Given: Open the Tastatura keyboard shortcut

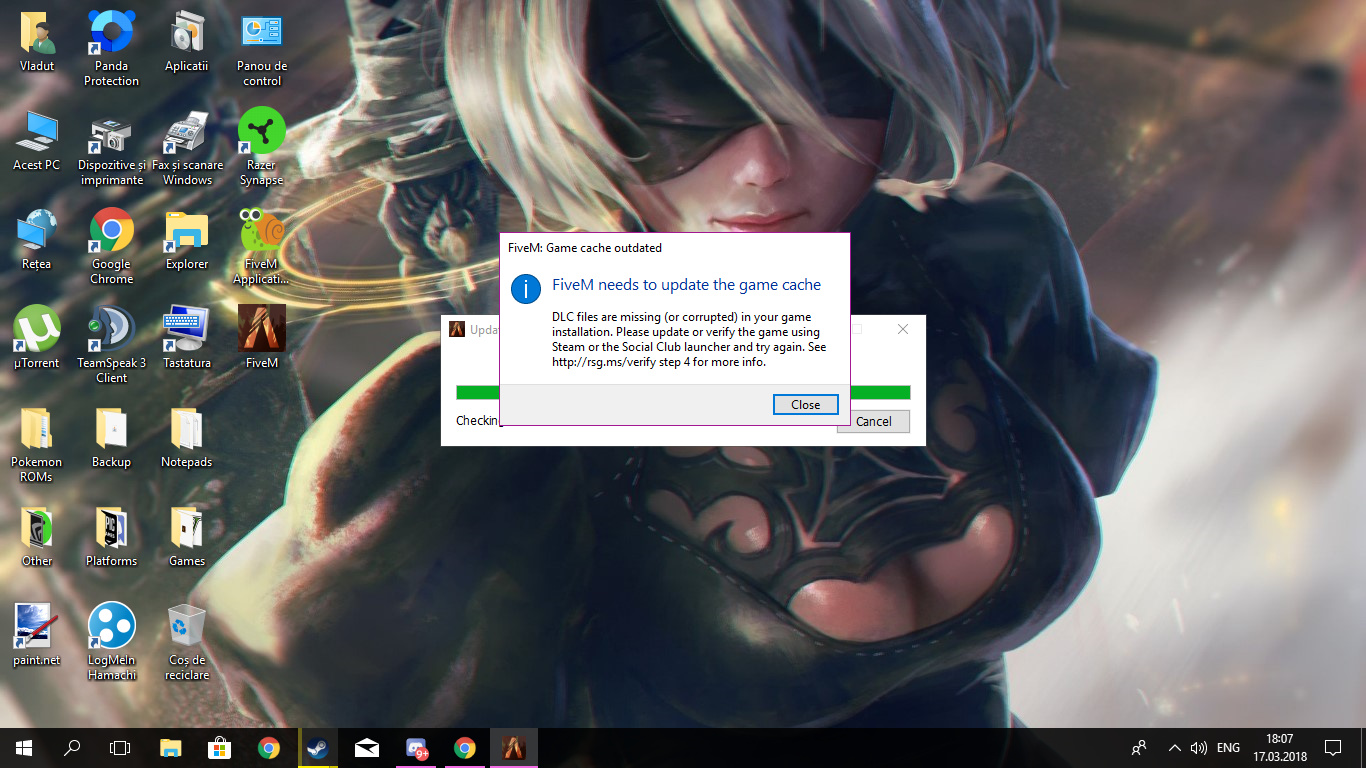Looking at the screenshot, I should coord(187,339).
